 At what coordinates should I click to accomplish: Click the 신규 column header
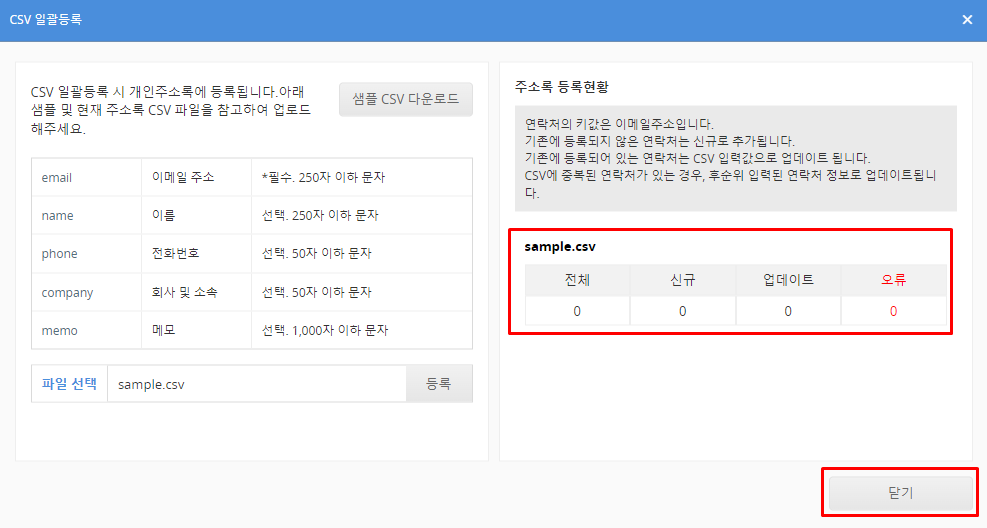pos(682,280)
